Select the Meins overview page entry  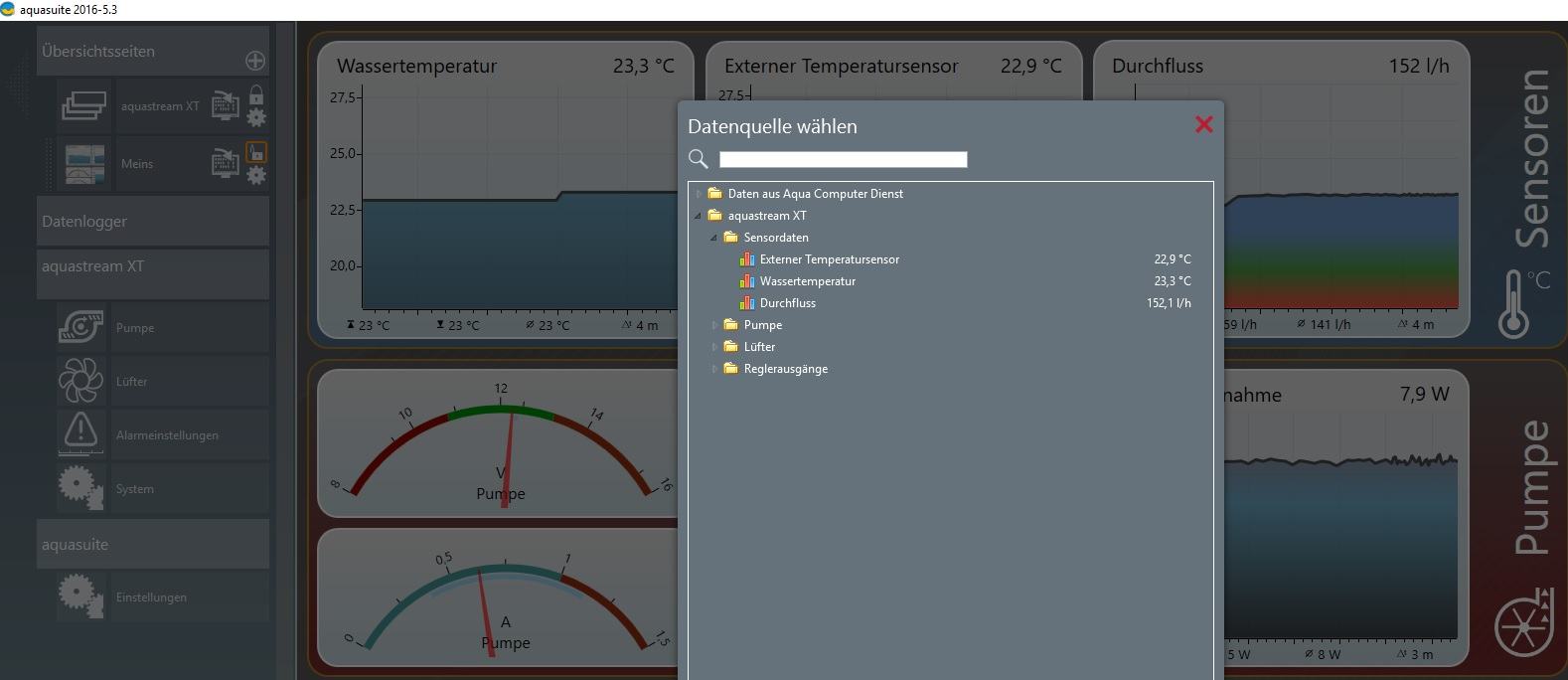tap(137, 164)
